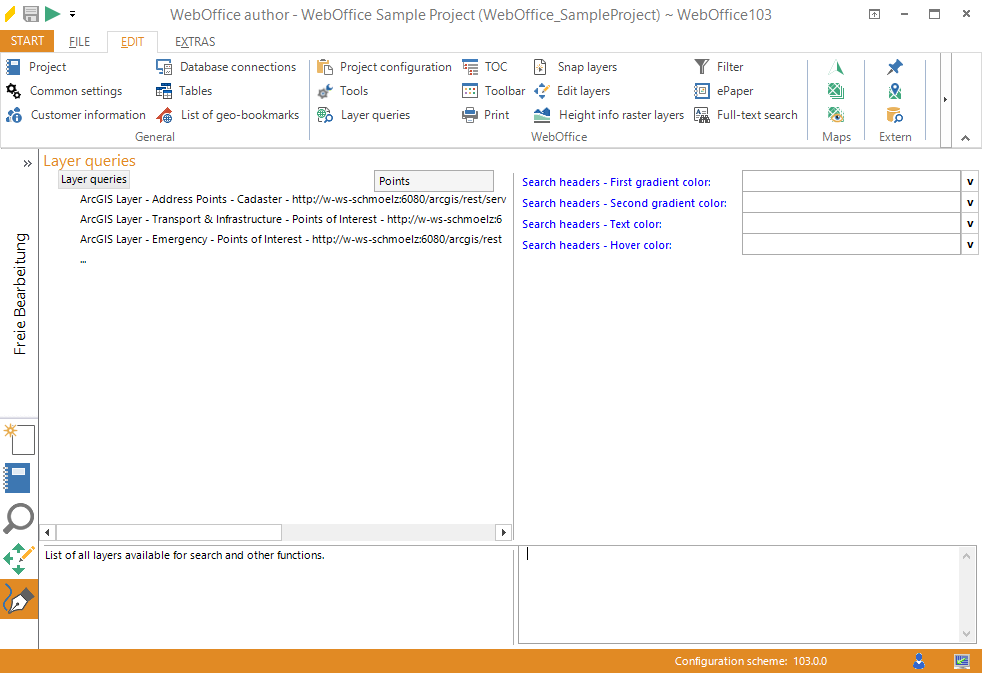Open the Search headers Text color picker
Viewport: 982px width, 673px height.
click(968, 223)
